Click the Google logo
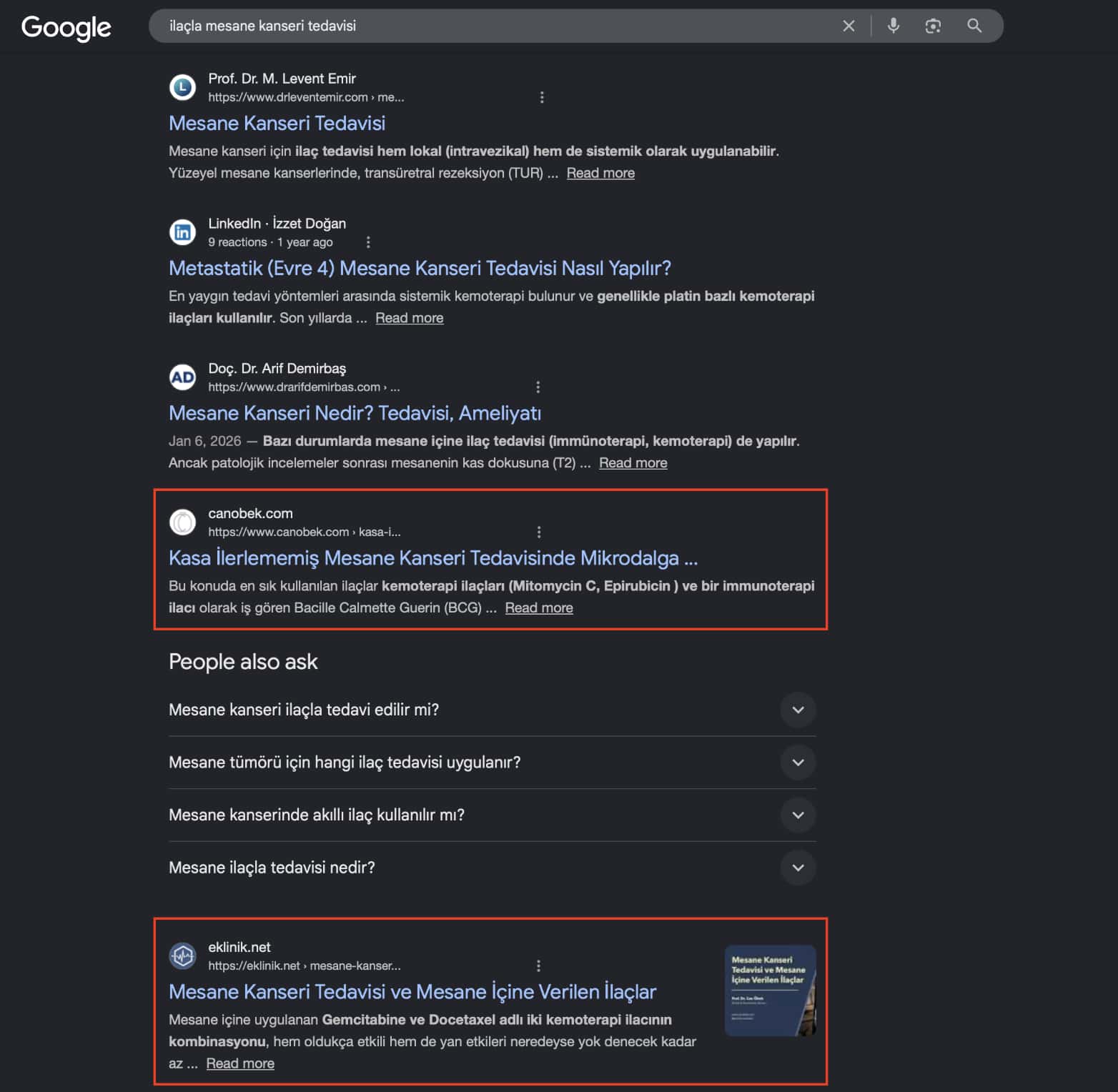Screen dimensions: 1118x1092 click(66, 27)
